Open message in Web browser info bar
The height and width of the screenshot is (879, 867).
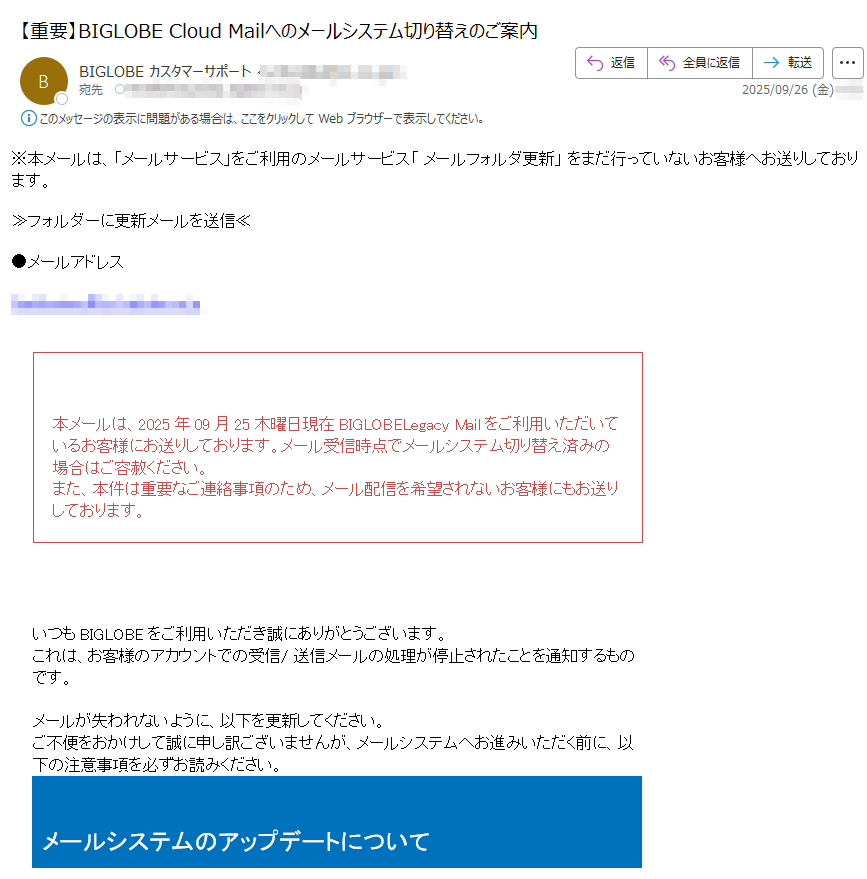(262, 118)
